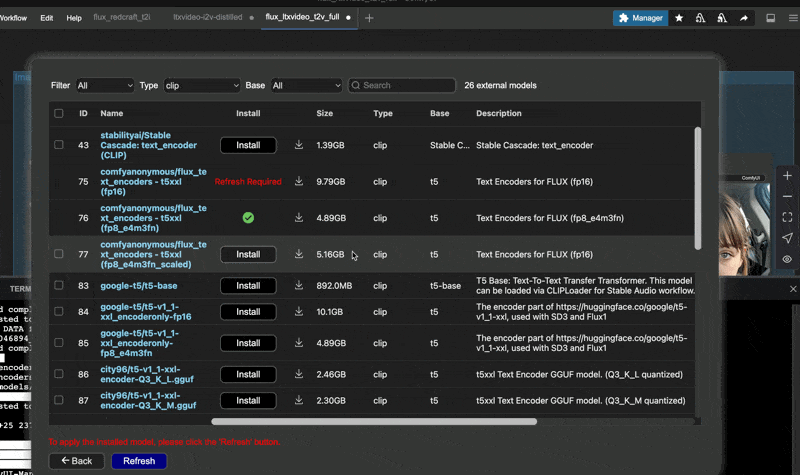This screenshot has width=800, height=475.
Task: Click download icon for the 4.89GB t5xxl fp8_e4m3fn row 76
Action: (299, 217)
